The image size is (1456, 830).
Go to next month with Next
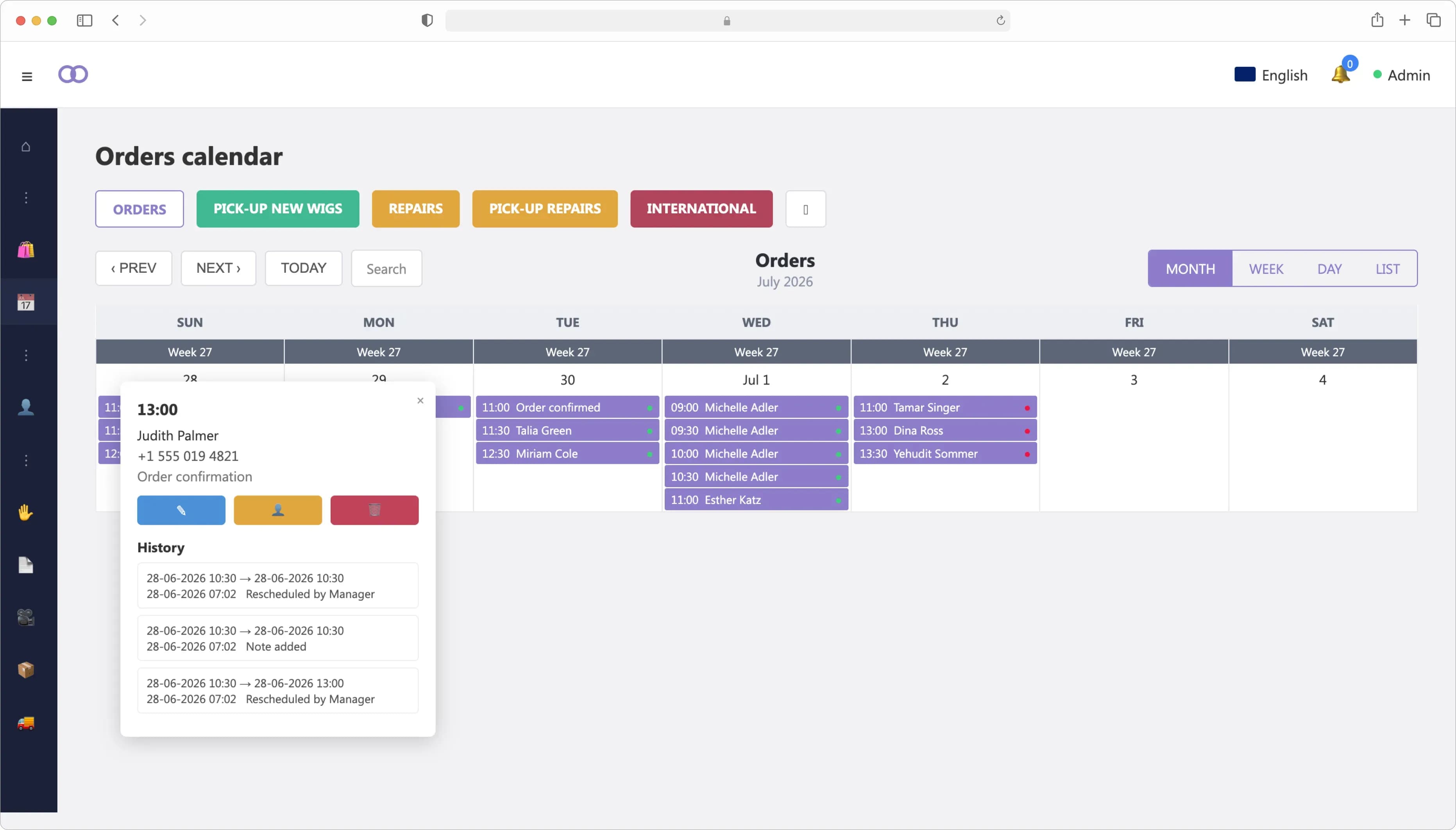[x=218, y=268]
